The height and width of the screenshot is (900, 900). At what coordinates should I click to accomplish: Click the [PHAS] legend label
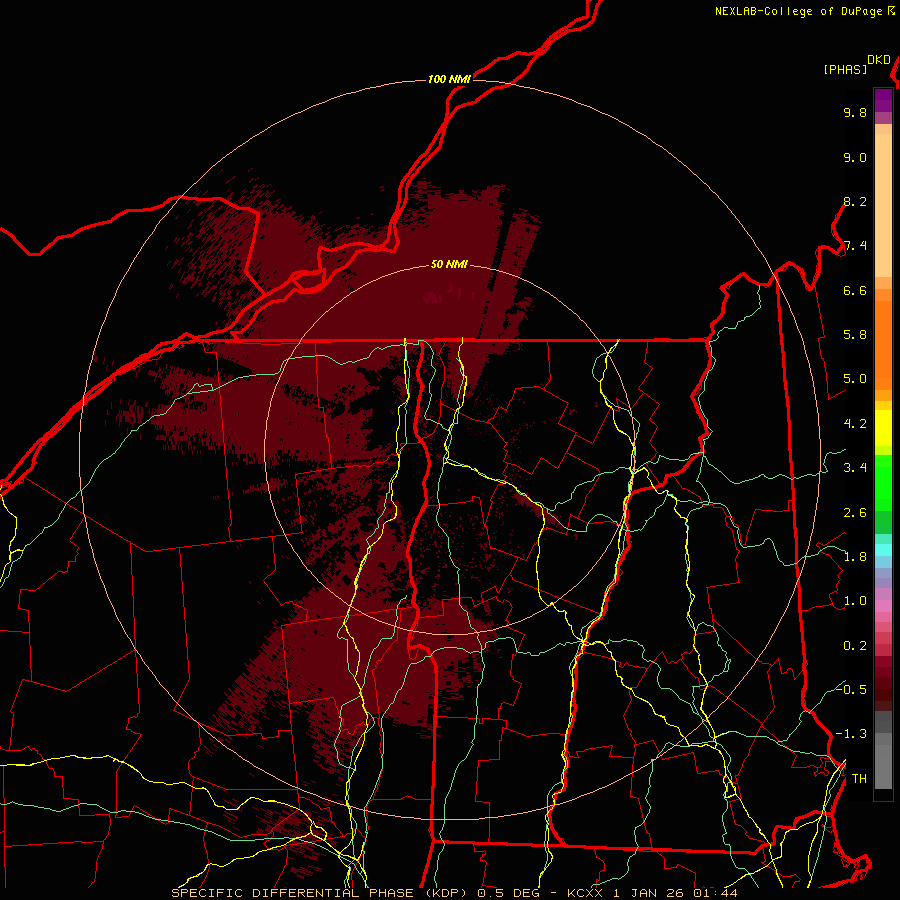point(845,70)
